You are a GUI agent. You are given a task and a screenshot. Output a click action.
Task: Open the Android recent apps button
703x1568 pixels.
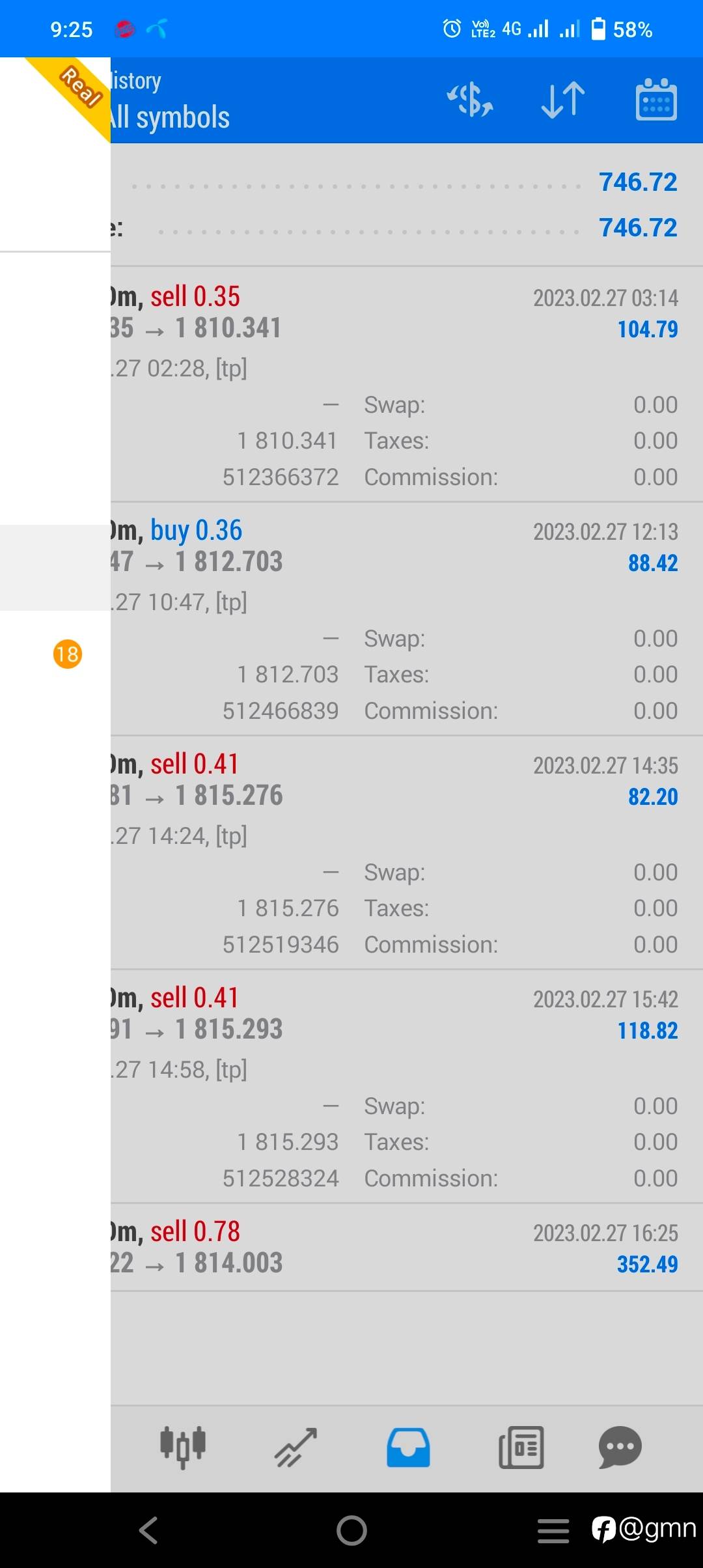coord(553,1530)
